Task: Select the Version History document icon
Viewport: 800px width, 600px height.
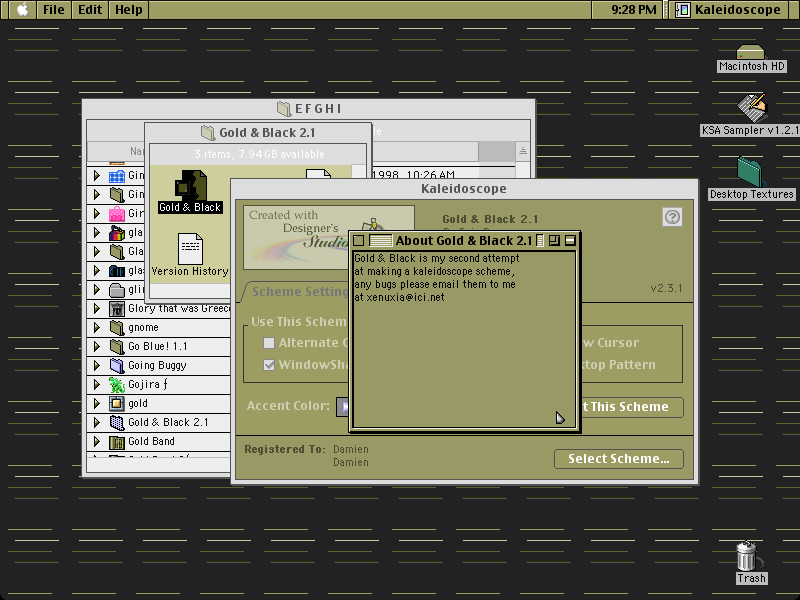Action: point(190,248)
